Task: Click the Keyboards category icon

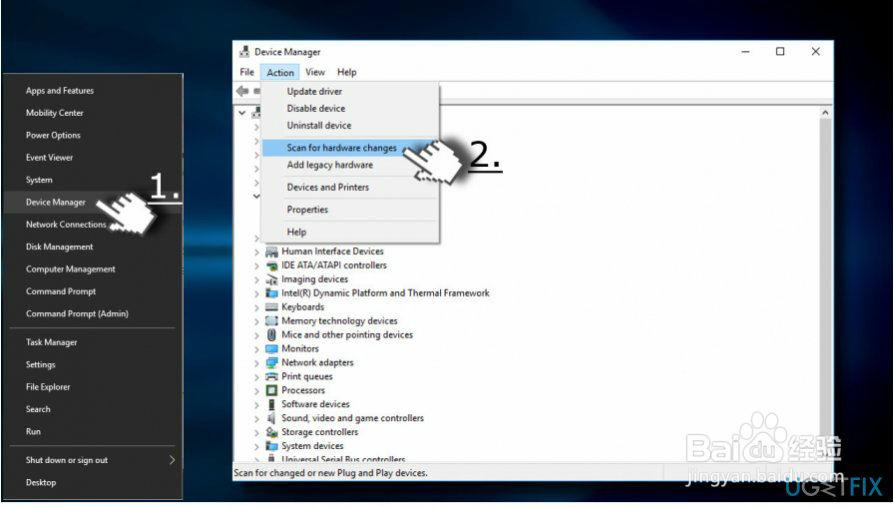Action: pos(272,307)
